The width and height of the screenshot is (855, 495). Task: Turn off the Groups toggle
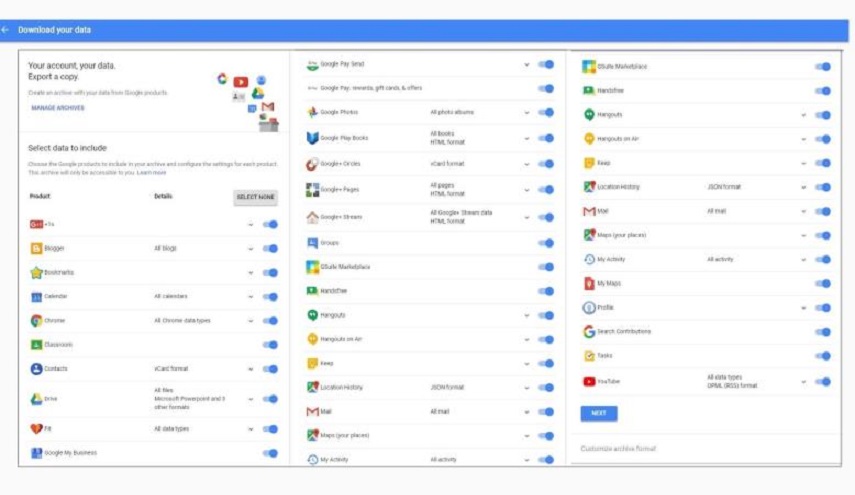click(x=545, y=243)
